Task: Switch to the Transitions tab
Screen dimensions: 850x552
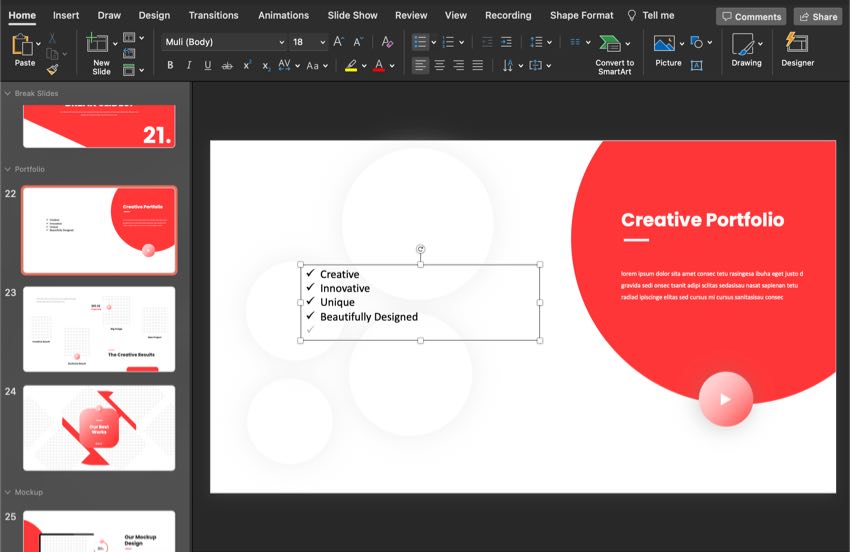Action: coord(213,15)
